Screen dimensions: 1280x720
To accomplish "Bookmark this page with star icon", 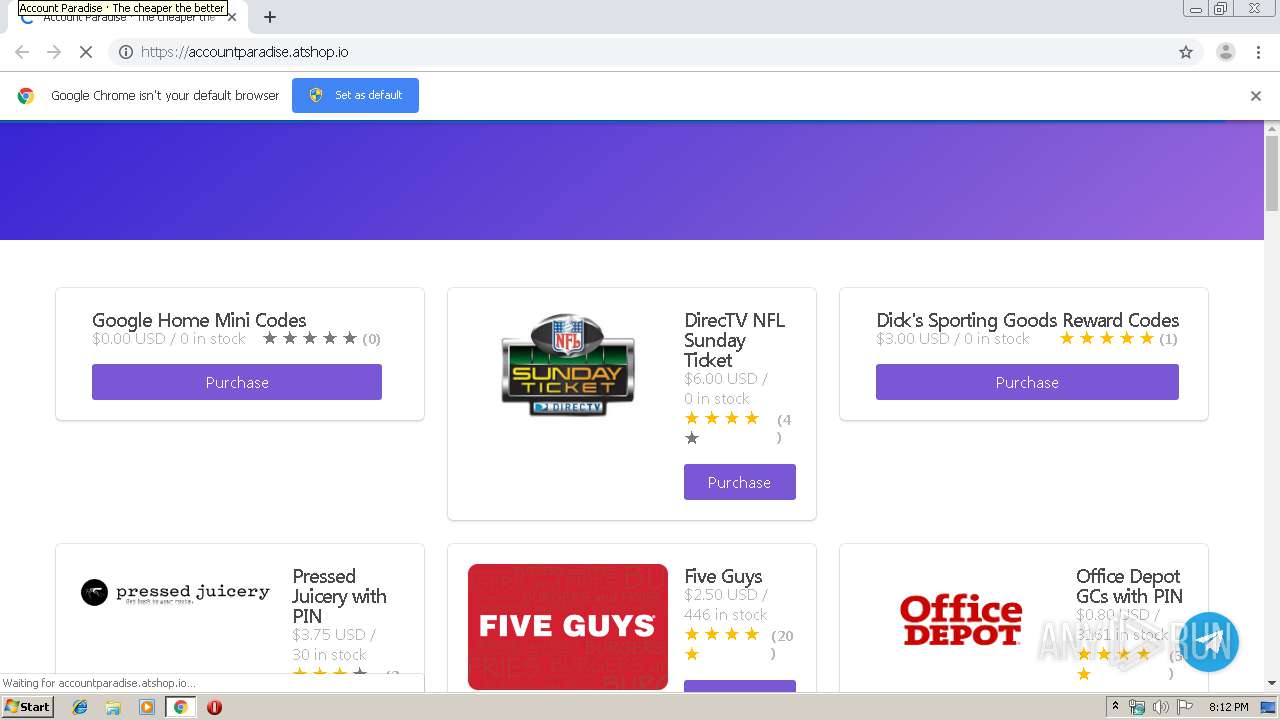I will coord(1186,52).
